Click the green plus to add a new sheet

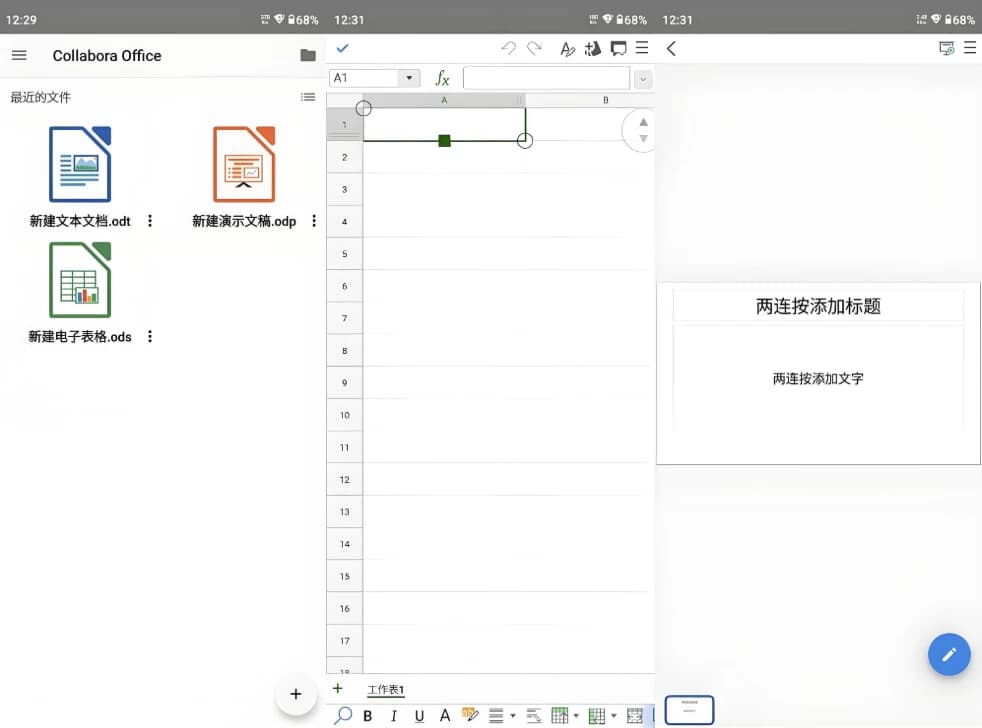(x=337, y=689)
